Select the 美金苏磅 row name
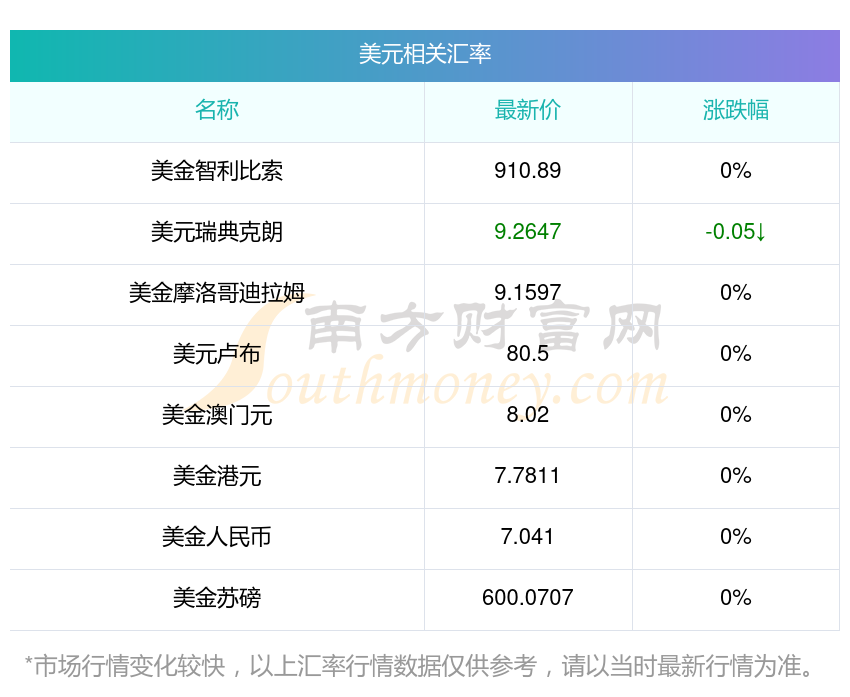This screenshot has height=697, width=850. [217, 598]
